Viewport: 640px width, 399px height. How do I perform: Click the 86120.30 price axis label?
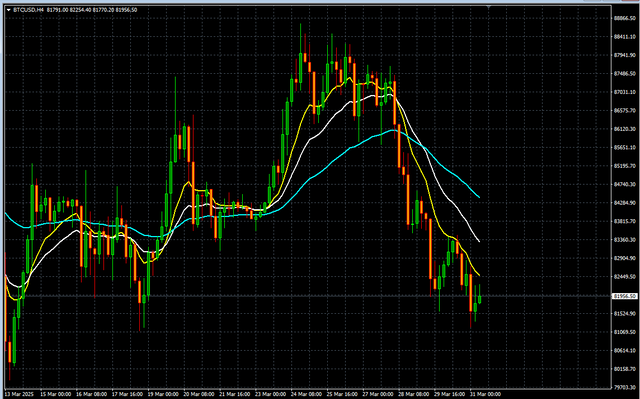(x=625, y=129)
